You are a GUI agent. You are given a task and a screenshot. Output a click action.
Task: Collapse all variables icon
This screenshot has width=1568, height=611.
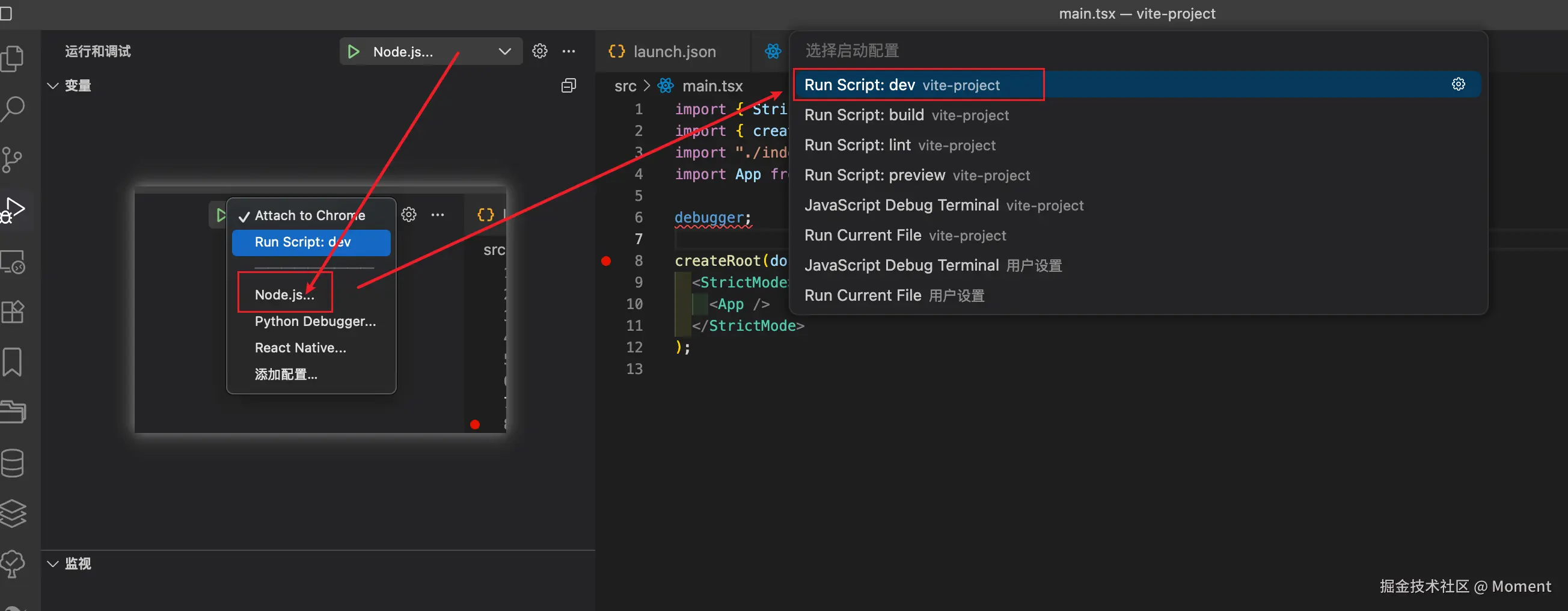[x=569, y=85]
